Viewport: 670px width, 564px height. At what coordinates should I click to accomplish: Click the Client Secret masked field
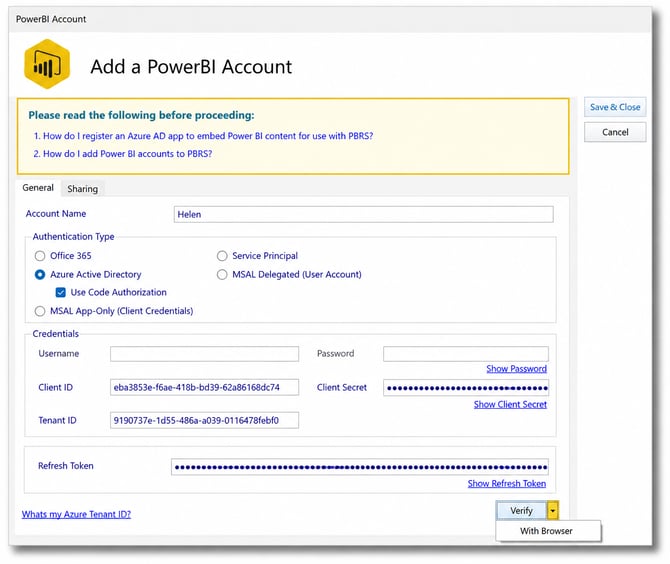[x=466, y=388]
